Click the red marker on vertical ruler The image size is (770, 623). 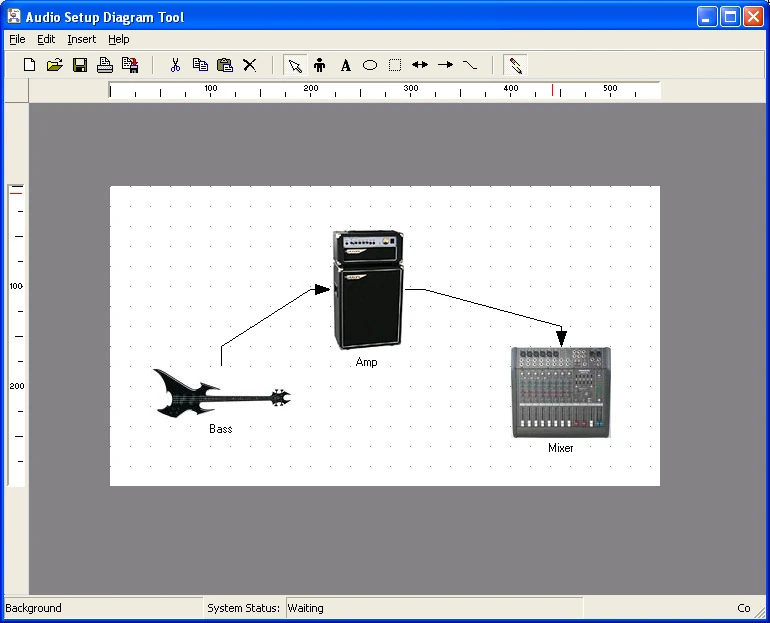tap(16, 193)
